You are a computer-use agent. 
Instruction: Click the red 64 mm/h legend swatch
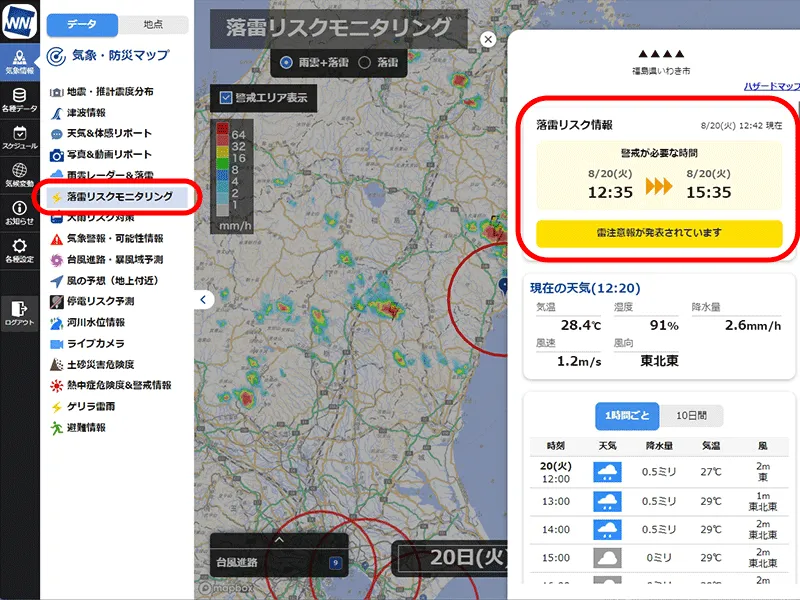pyautogui.click(x=220, y=133)
